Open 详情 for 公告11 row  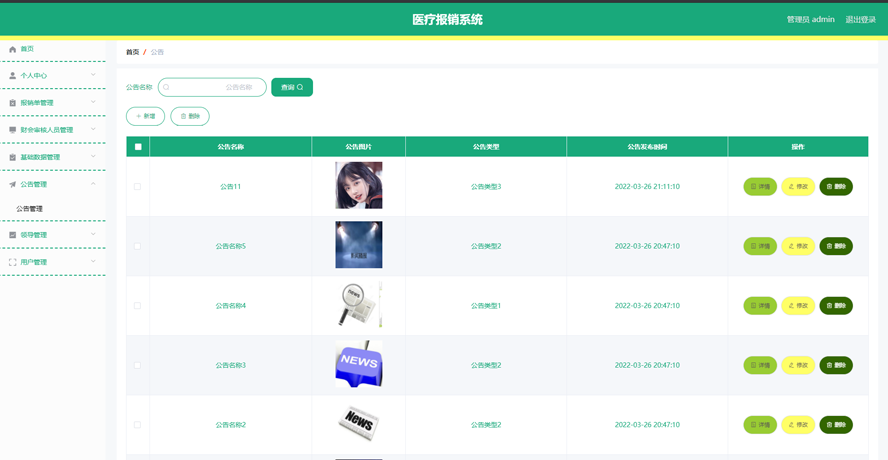click(x=760, y=186)
